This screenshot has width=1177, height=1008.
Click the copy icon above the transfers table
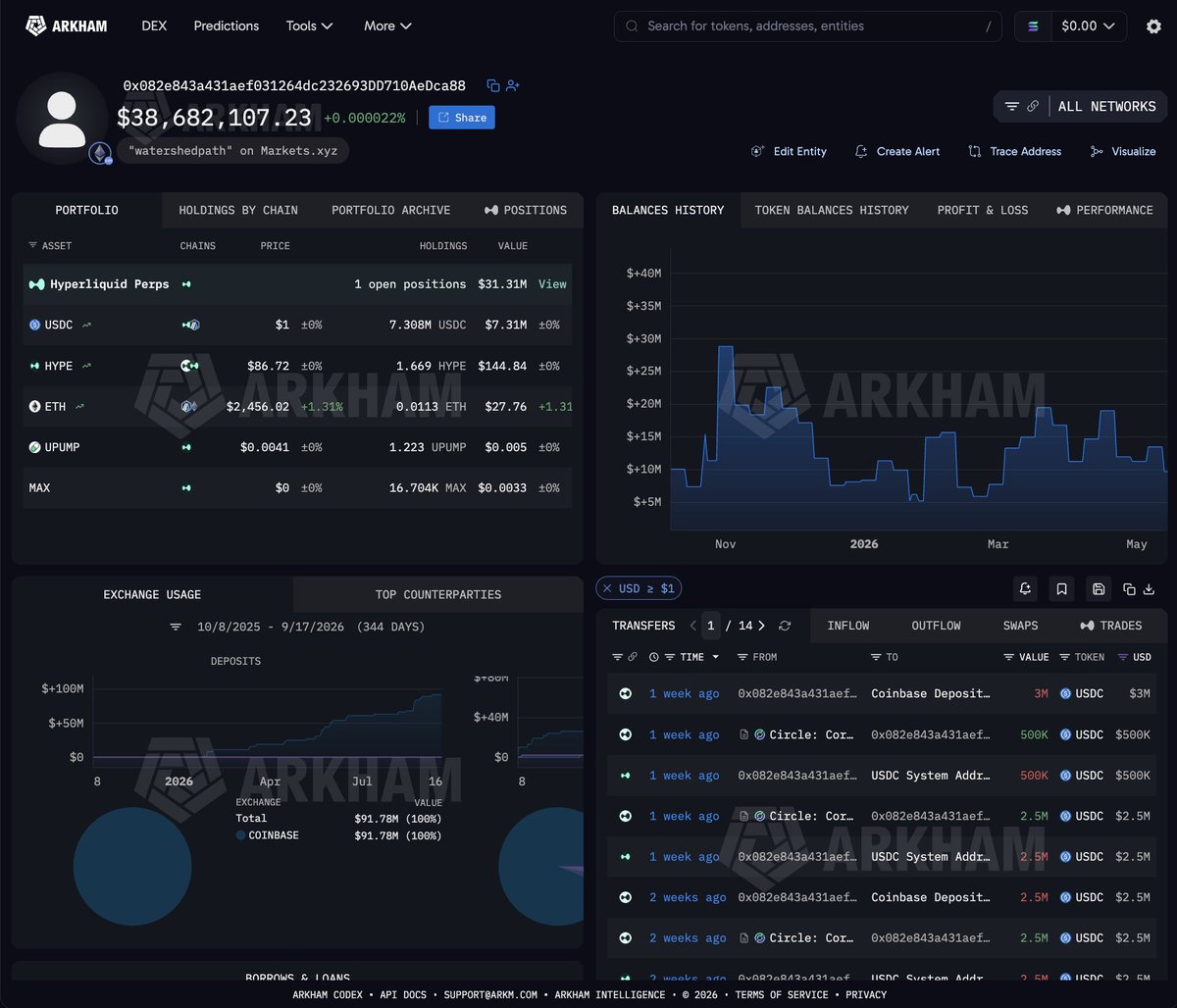click(1129, 589)
